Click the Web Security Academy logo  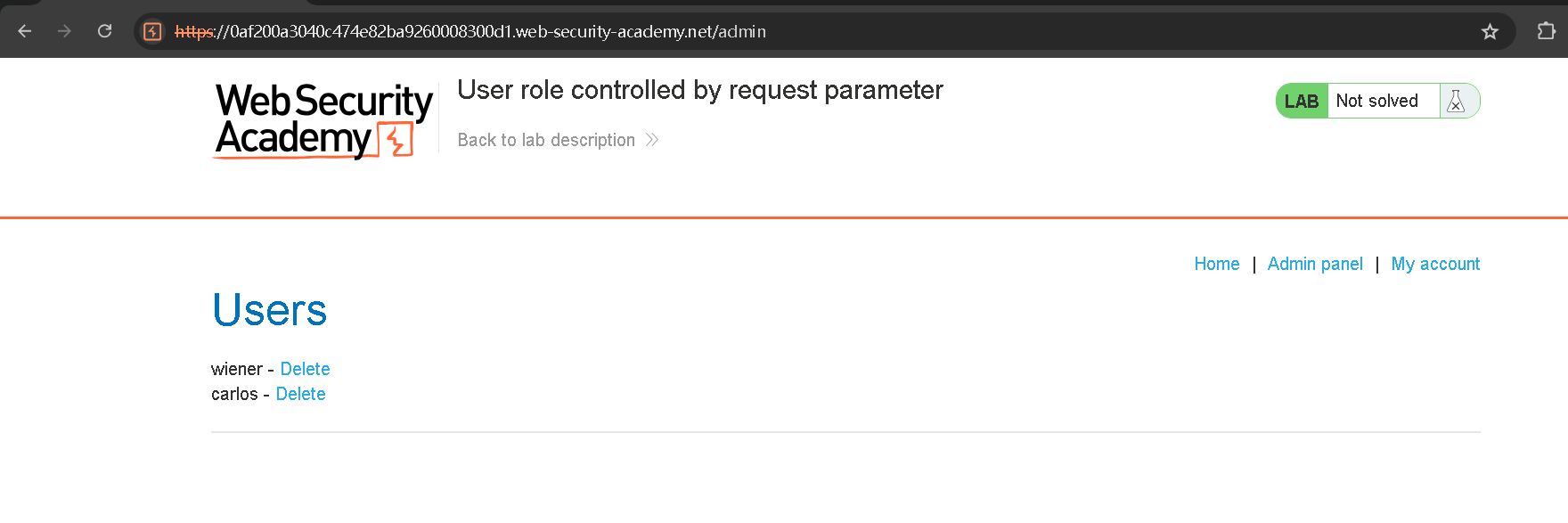pyautogui.click(x=323, y=120)
